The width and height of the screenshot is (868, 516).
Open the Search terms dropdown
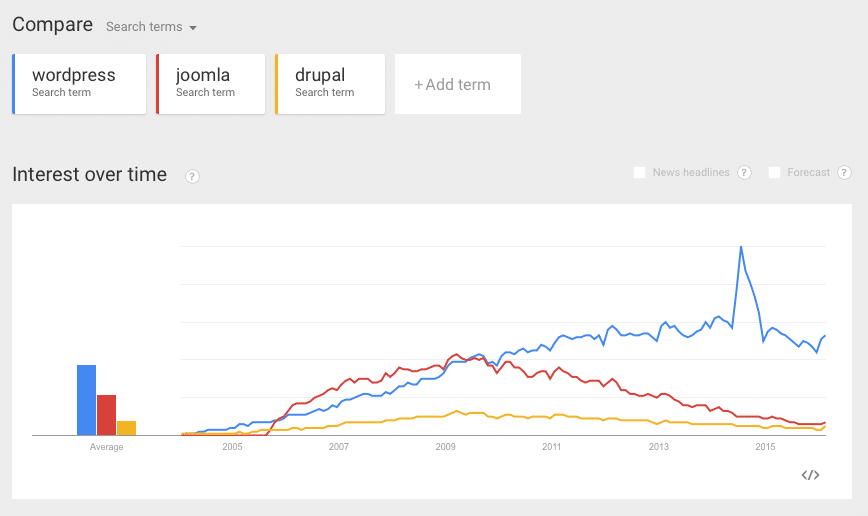pos(151,27)
